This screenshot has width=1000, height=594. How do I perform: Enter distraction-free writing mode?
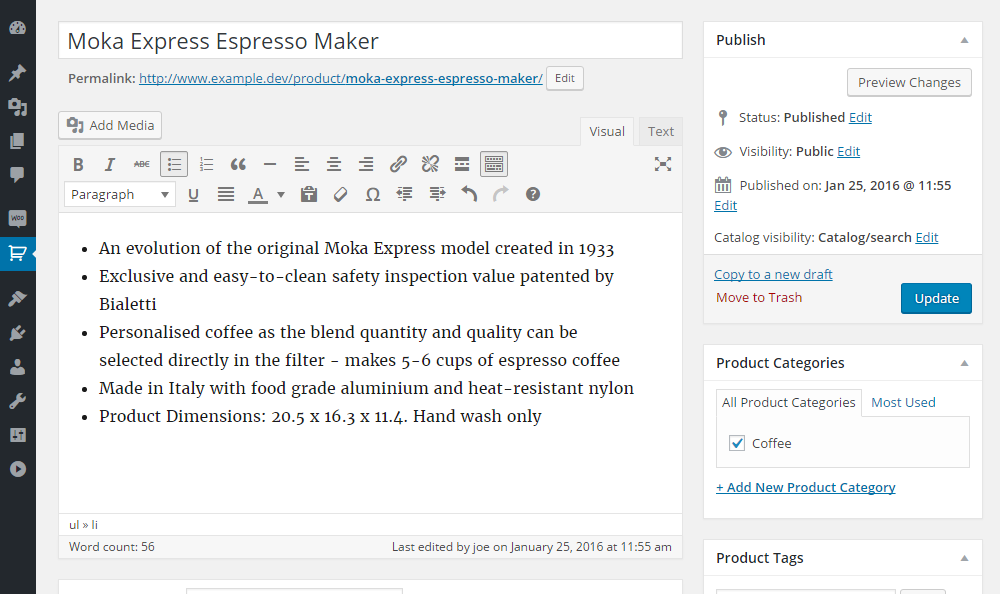coord(662,163)
